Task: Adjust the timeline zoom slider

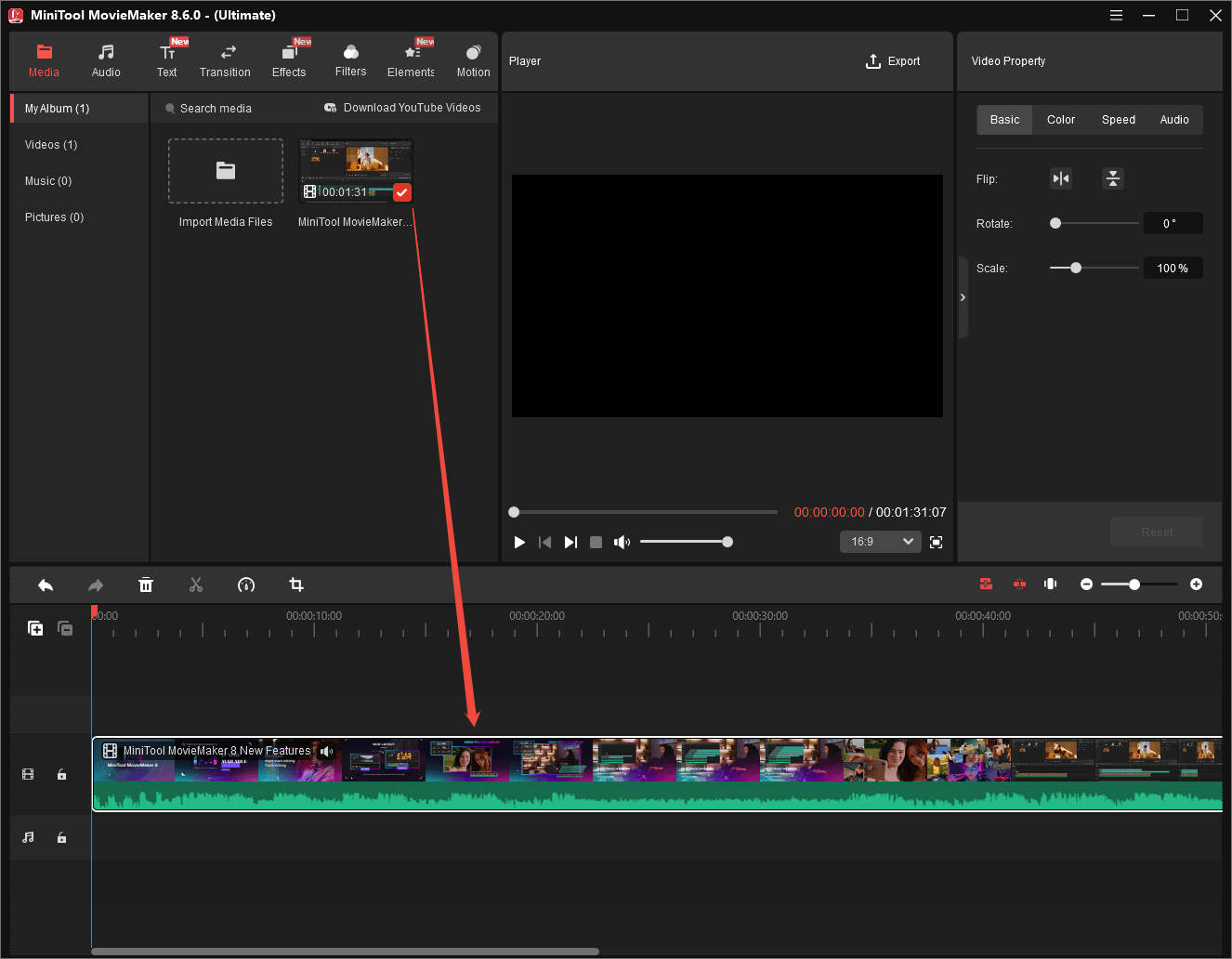Action: (x=1139, y=585)
